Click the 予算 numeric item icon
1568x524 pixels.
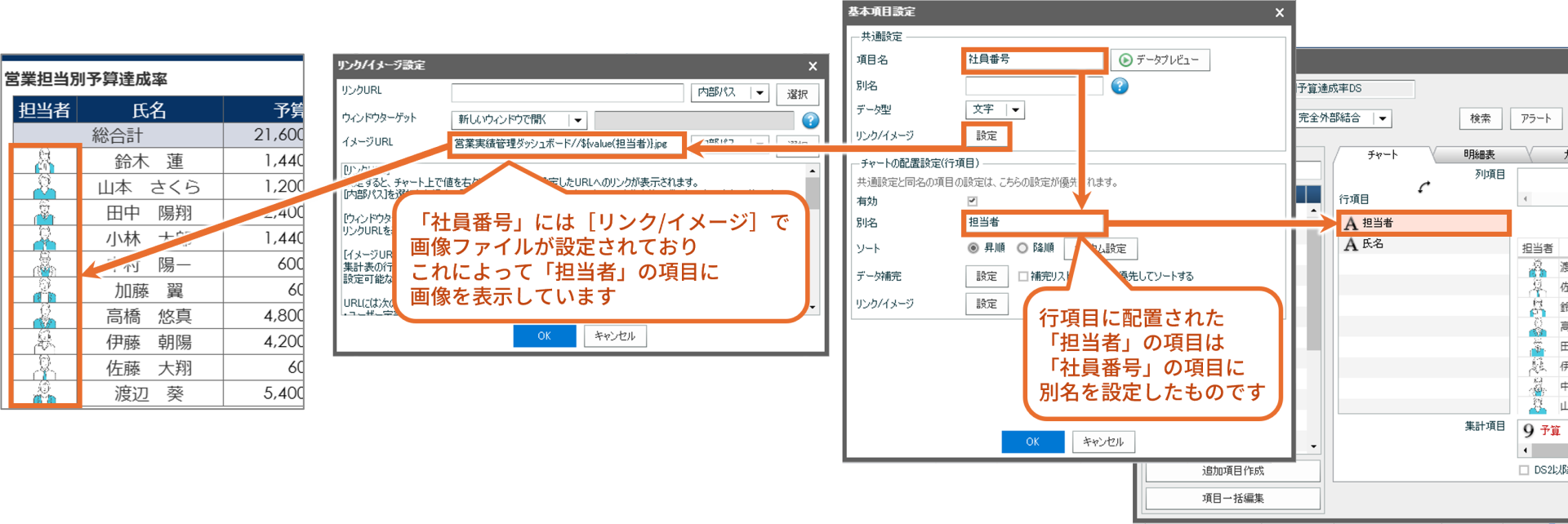tap(1528, 430)
